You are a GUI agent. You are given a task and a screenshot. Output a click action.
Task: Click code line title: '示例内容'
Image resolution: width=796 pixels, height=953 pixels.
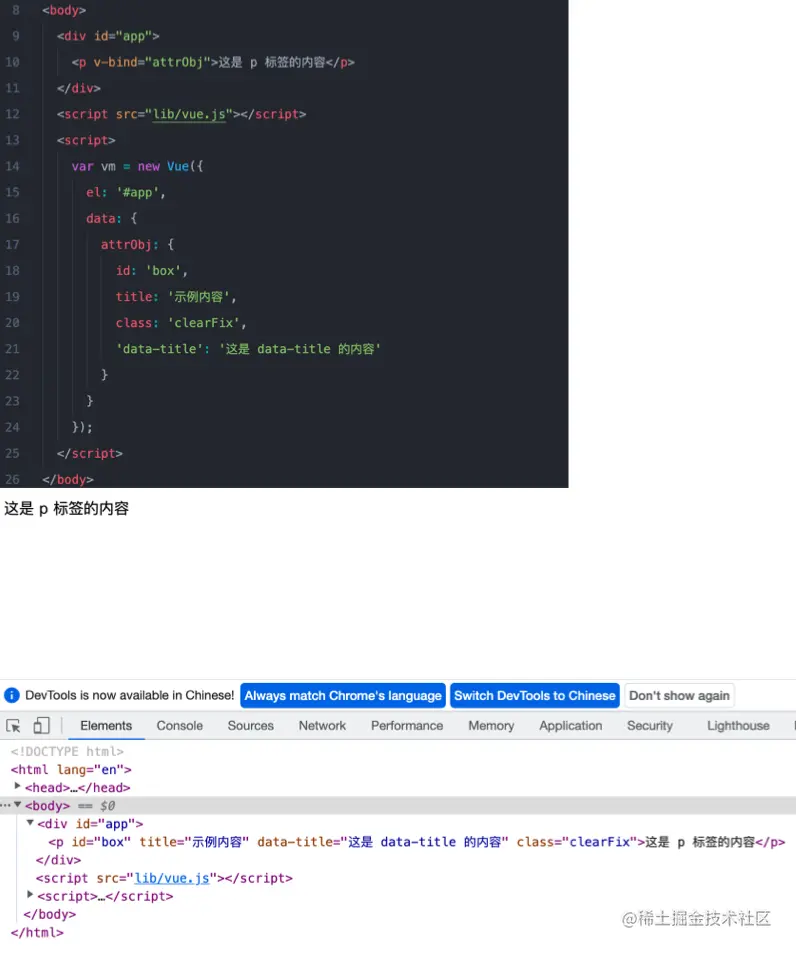pos(176,297)
